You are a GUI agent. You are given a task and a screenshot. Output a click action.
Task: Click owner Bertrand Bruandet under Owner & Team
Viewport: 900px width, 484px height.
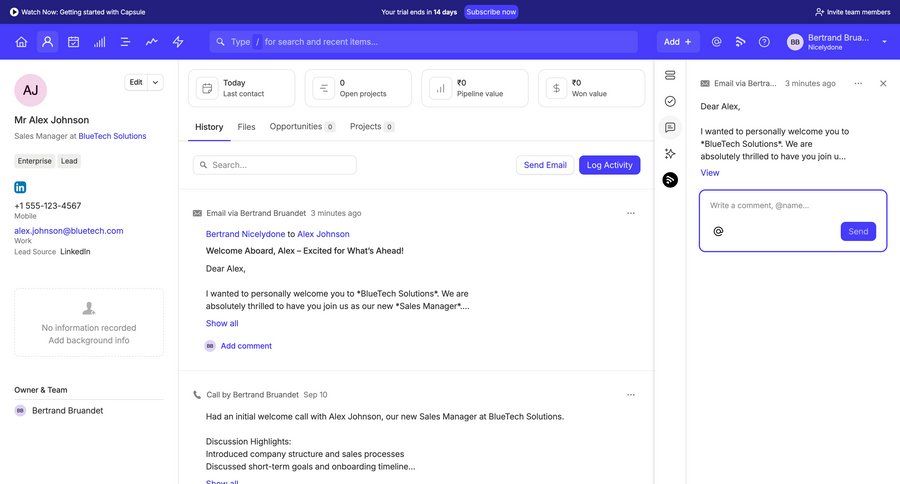tap(68, 411)
